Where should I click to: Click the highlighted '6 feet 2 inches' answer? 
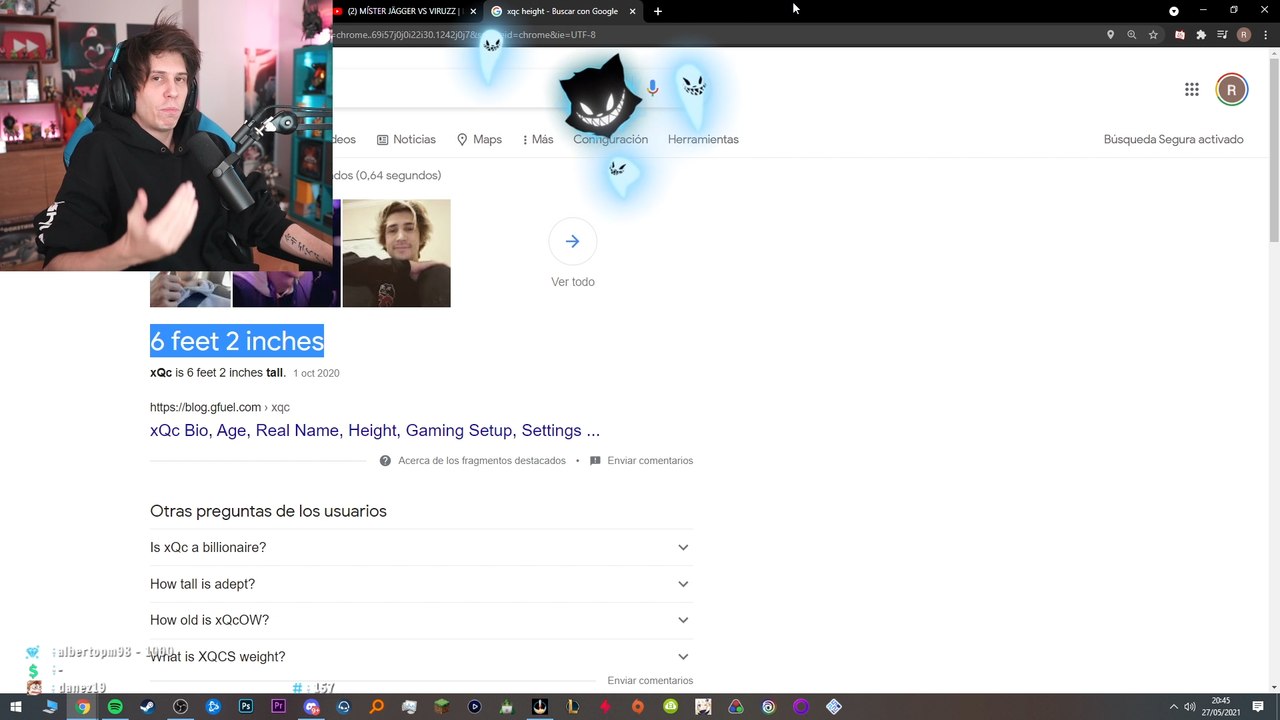[237, 341]
